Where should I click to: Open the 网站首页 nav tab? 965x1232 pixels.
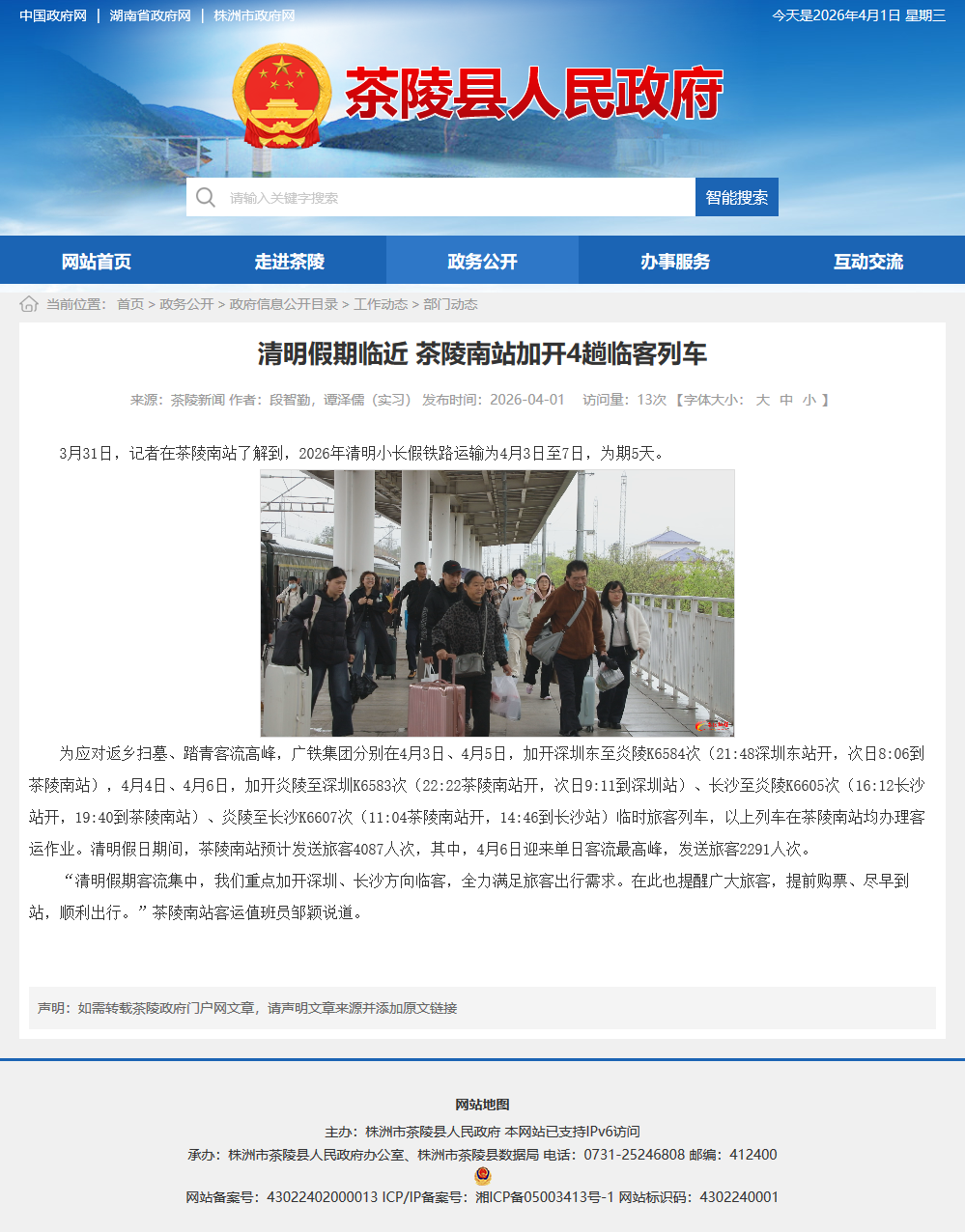tap(97, 261)
